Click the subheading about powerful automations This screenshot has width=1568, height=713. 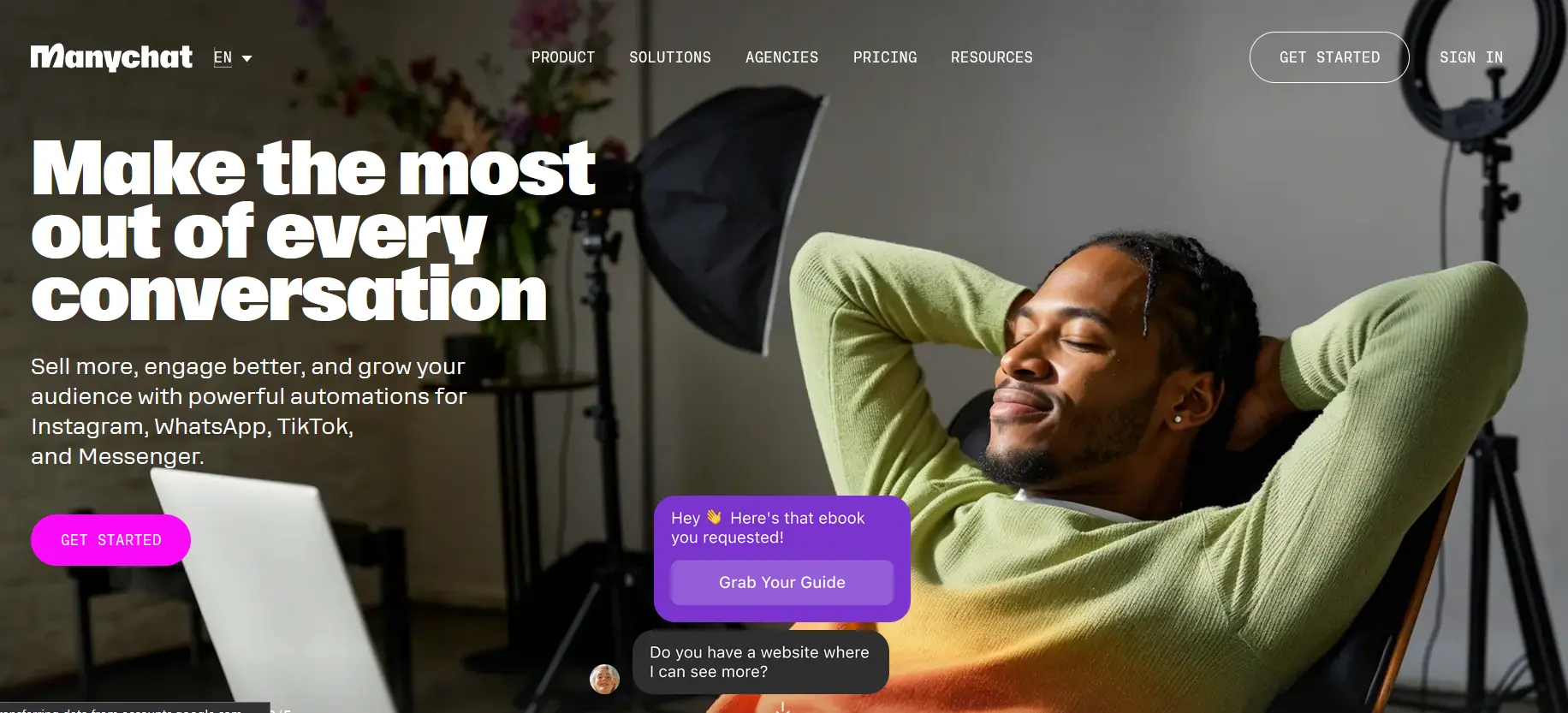[x=249, y=412]
